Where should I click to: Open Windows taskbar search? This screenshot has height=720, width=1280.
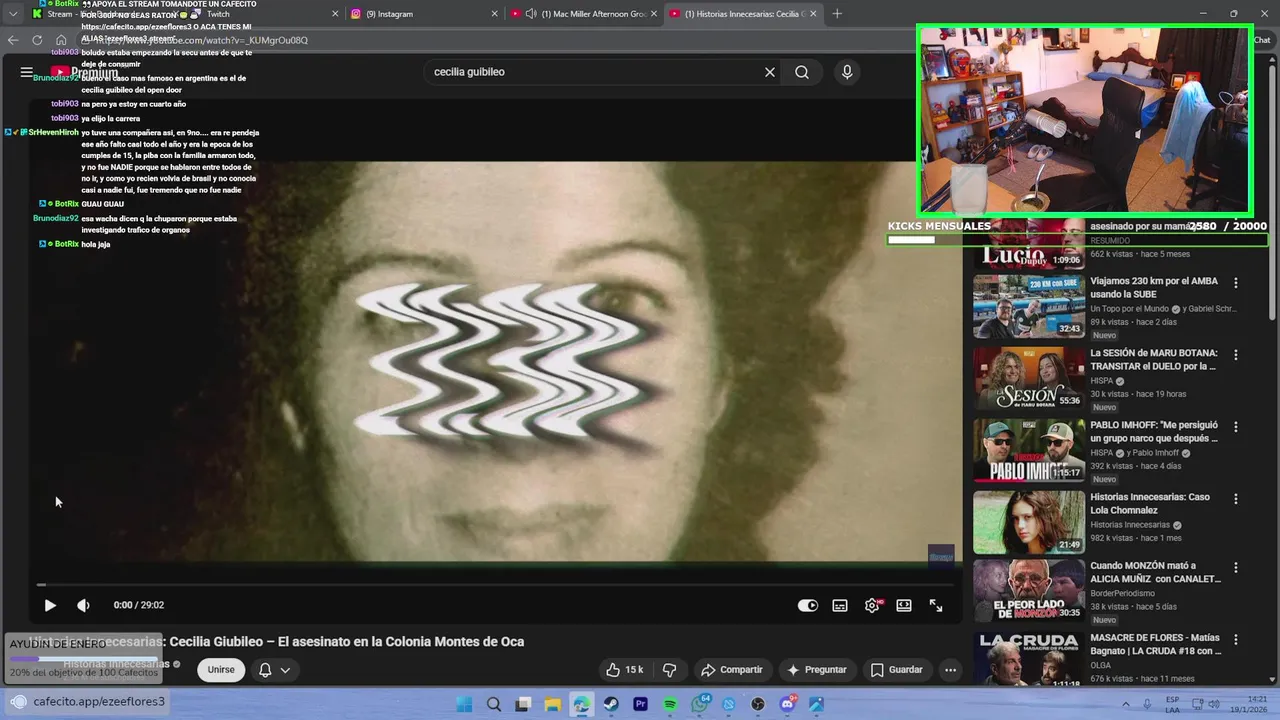click(x=494, y=704)
